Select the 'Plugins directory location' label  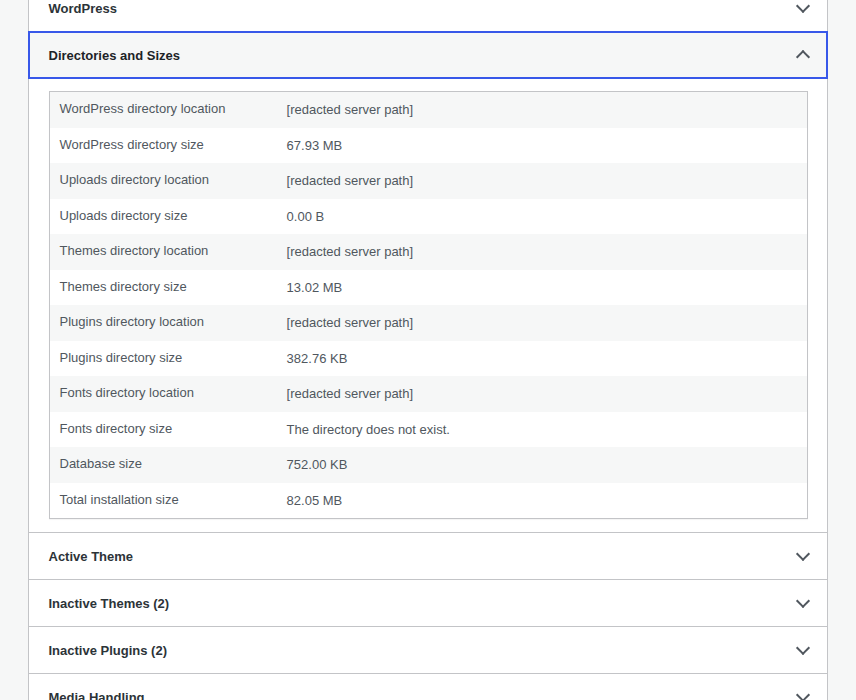[x=132, y=322]
